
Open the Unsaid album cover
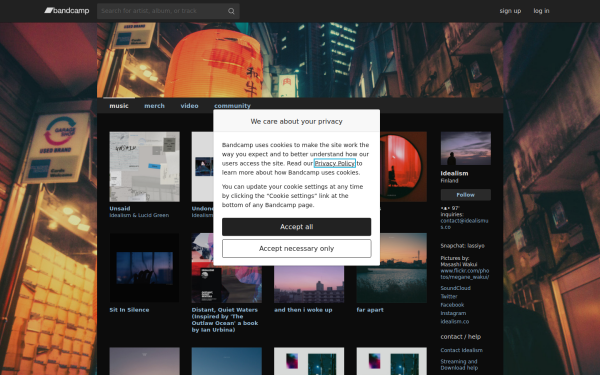point(144,167)
